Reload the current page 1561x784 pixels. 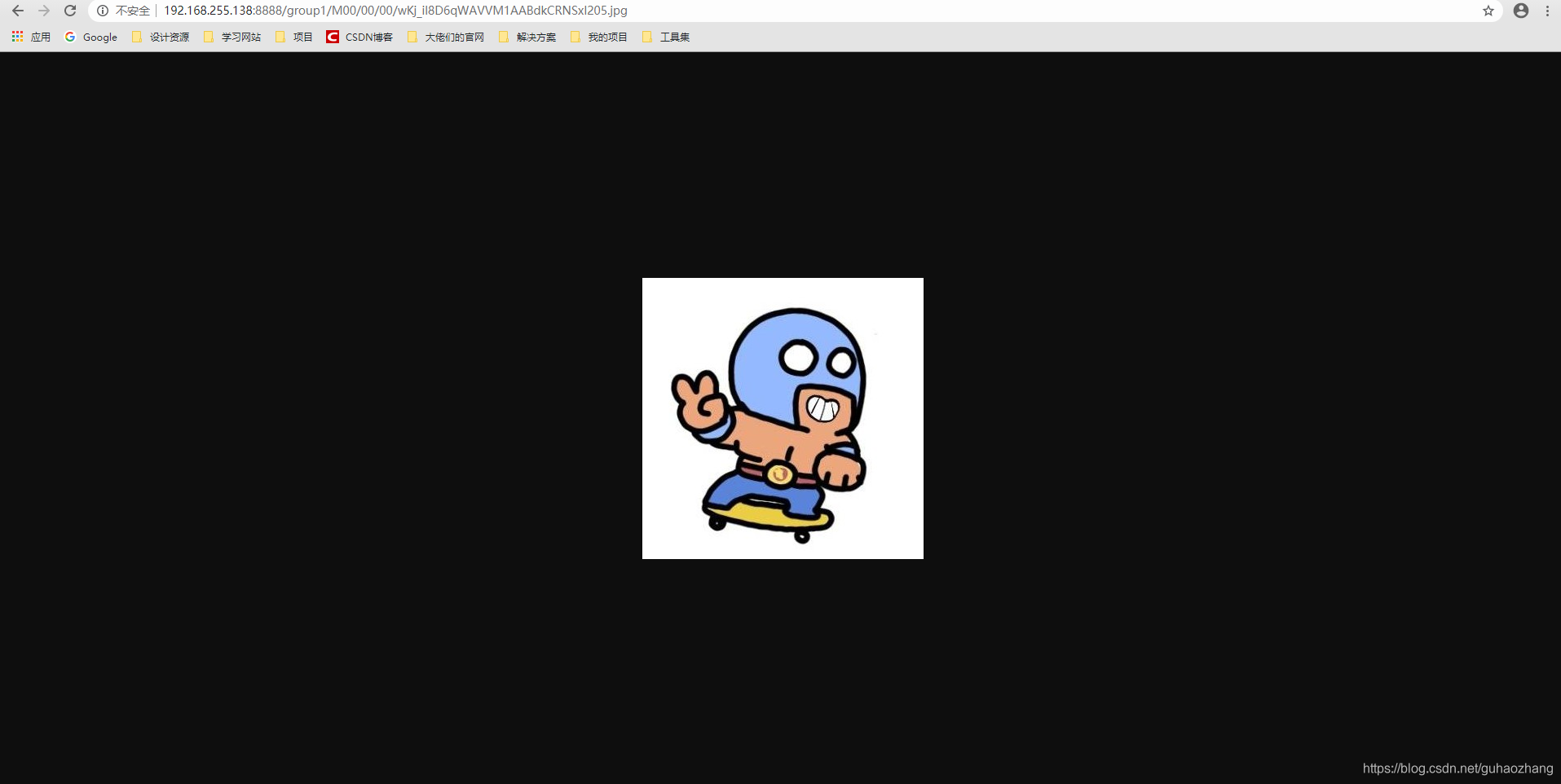coord(70,11)
